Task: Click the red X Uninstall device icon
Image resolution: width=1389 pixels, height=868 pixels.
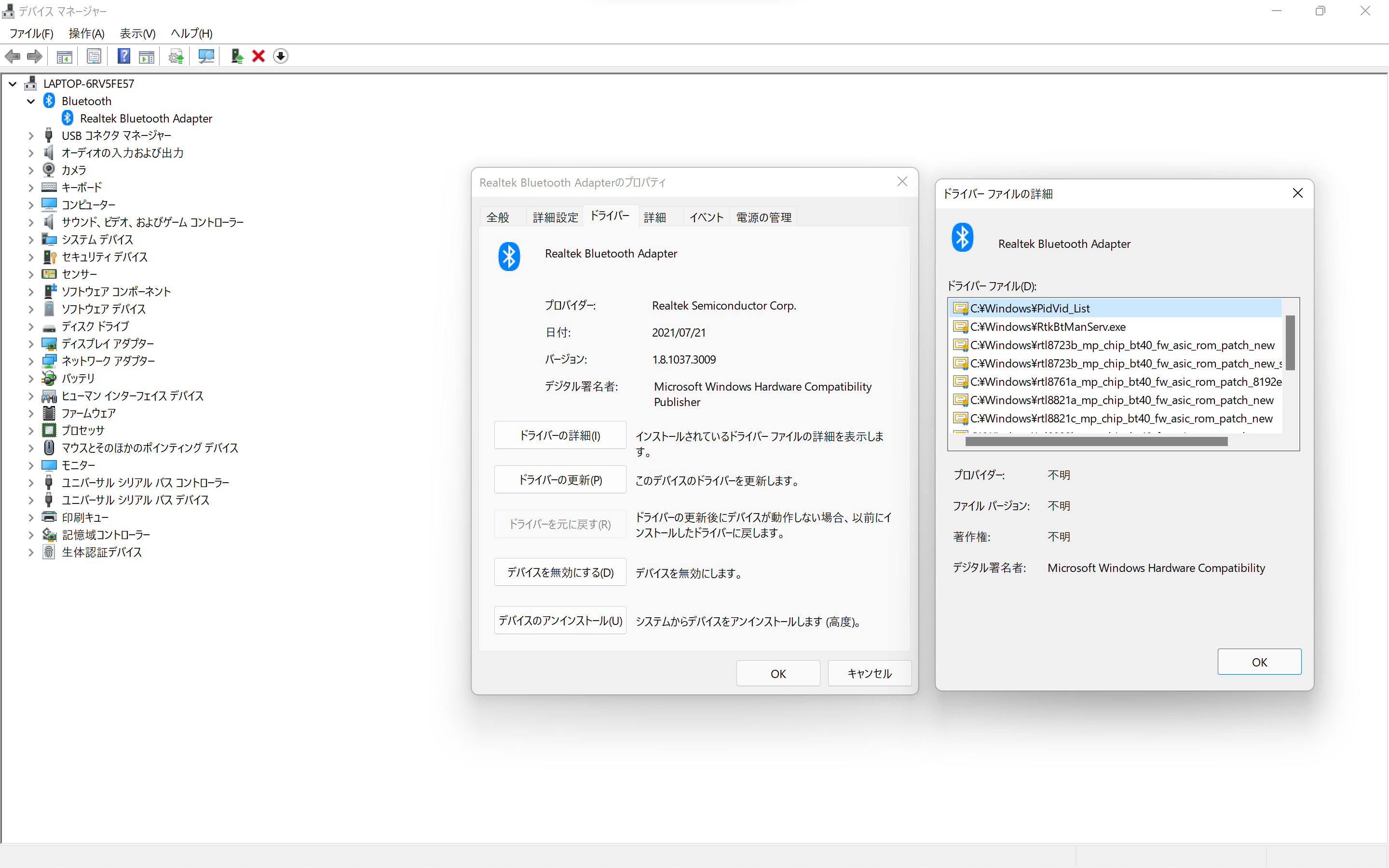Action: click(259, 56)
